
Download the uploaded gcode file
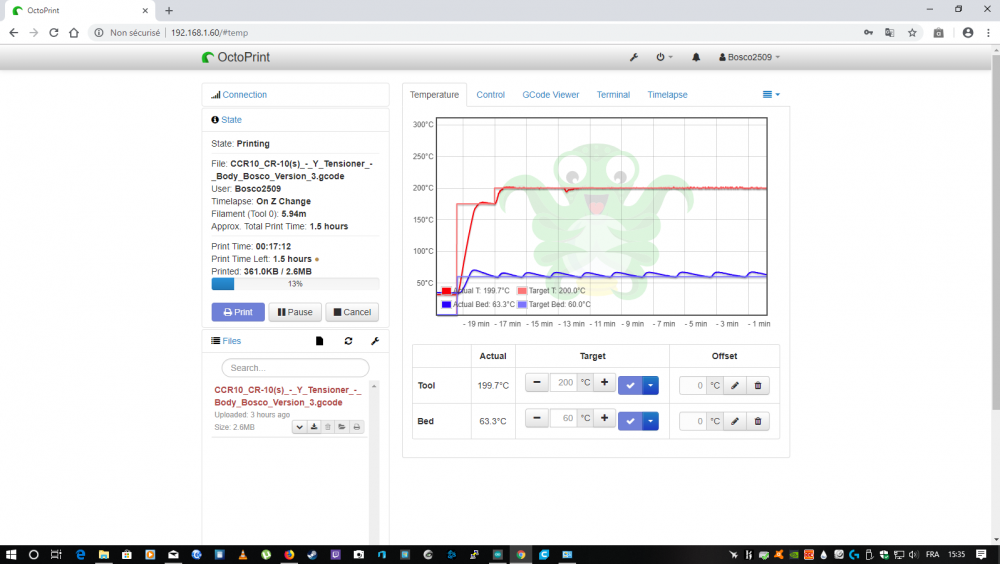point(314,427)
